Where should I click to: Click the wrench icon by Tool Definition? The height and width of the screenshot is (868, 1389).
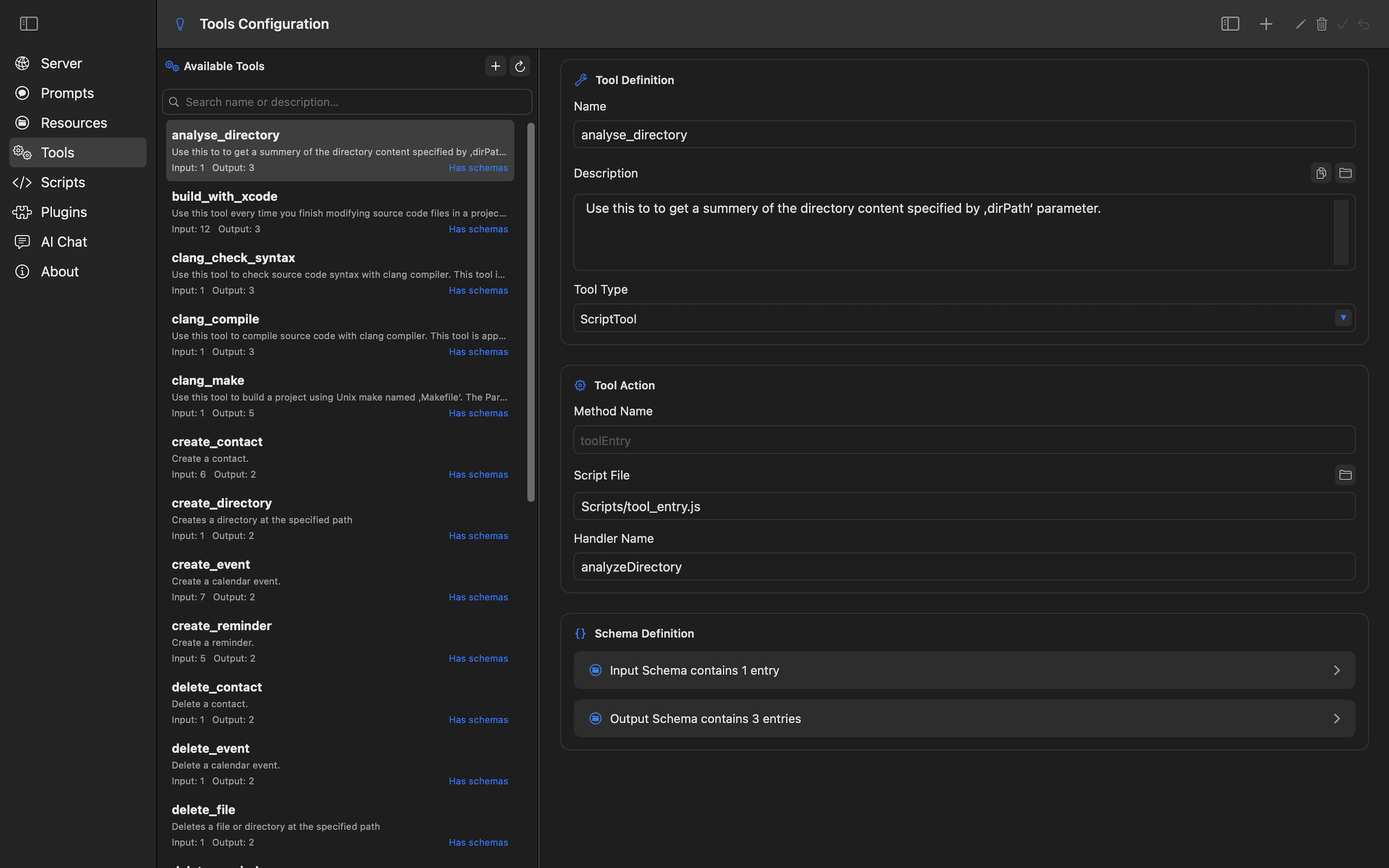pyautogui.click(x=581, y=80)
